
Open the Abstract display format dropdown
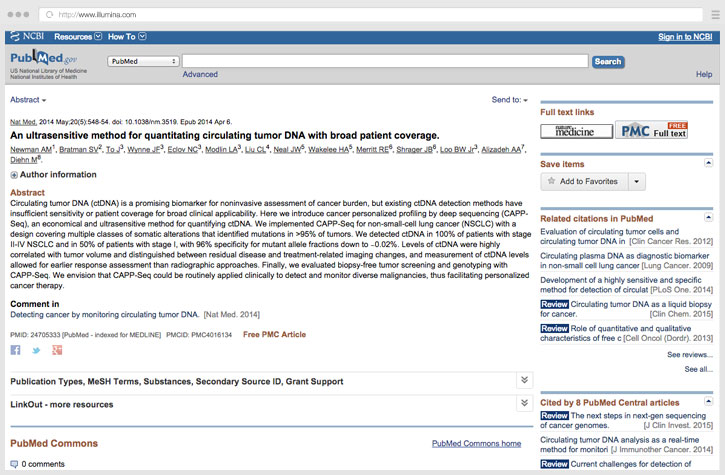(28, 100)
